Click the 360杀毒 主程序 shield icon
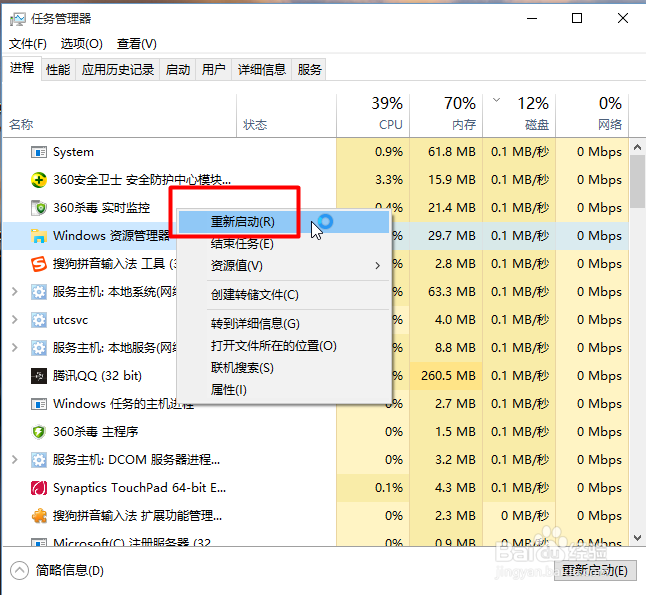This screenshot has height=595, width=646. point(39,432)
